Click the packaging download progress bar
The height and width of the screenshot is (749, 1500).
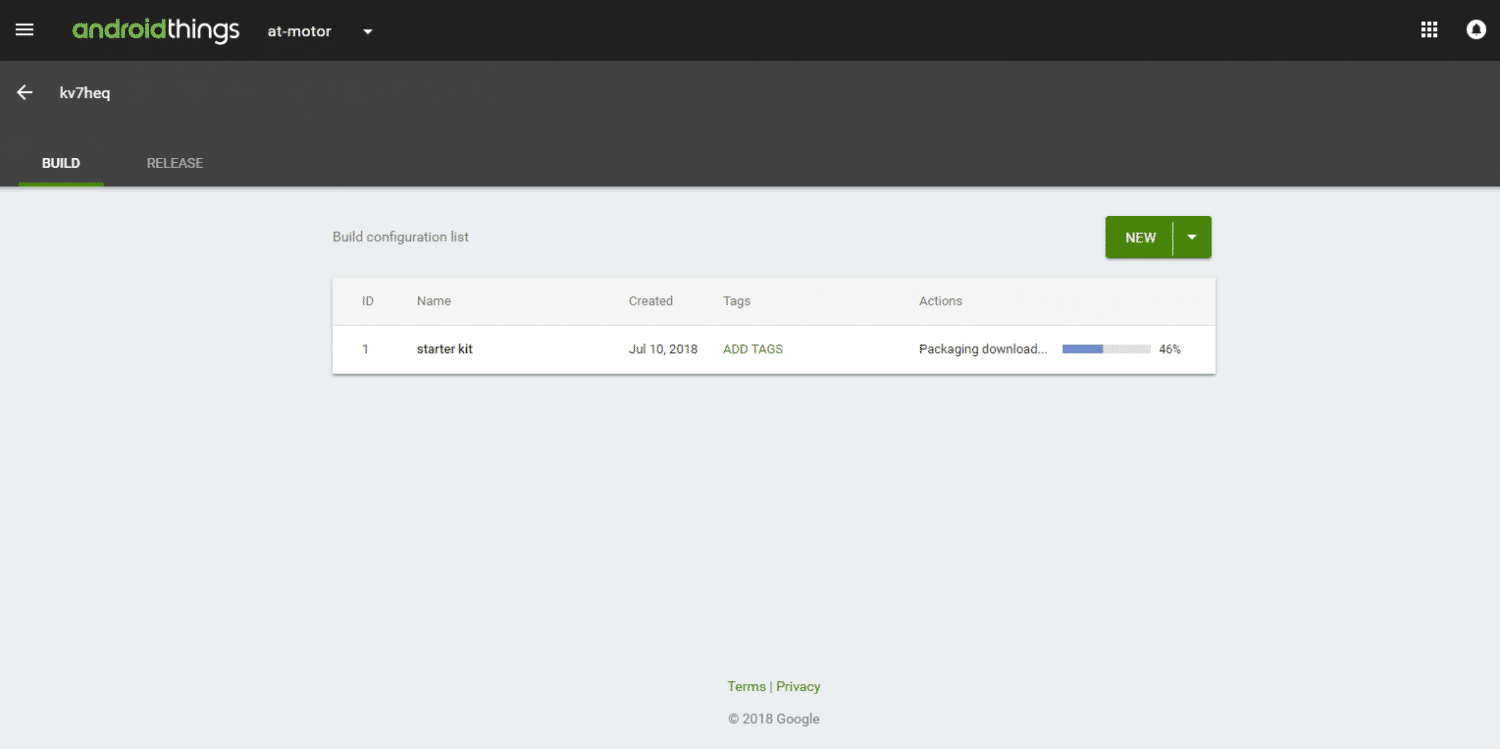coord(1106,349)
